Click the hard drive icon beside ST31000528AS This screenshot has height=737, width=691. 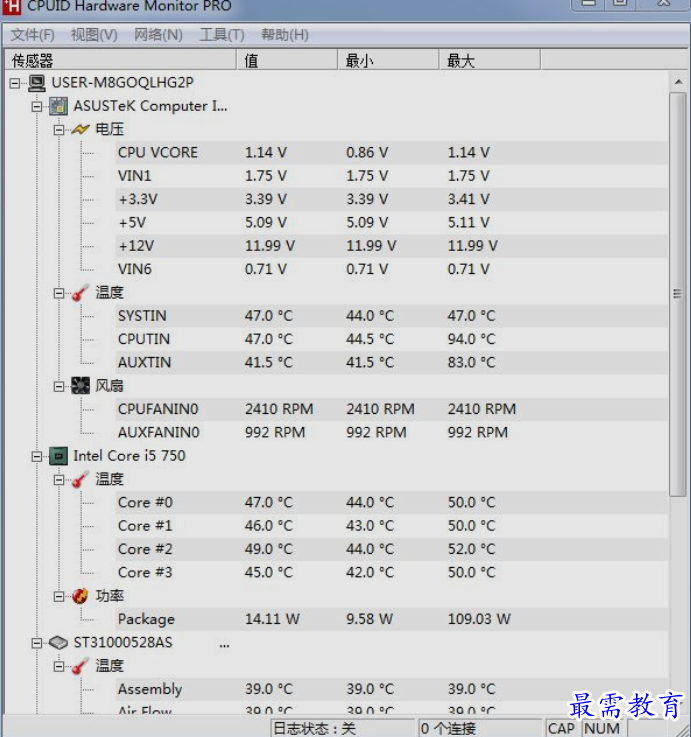click(x=59, y=643)
